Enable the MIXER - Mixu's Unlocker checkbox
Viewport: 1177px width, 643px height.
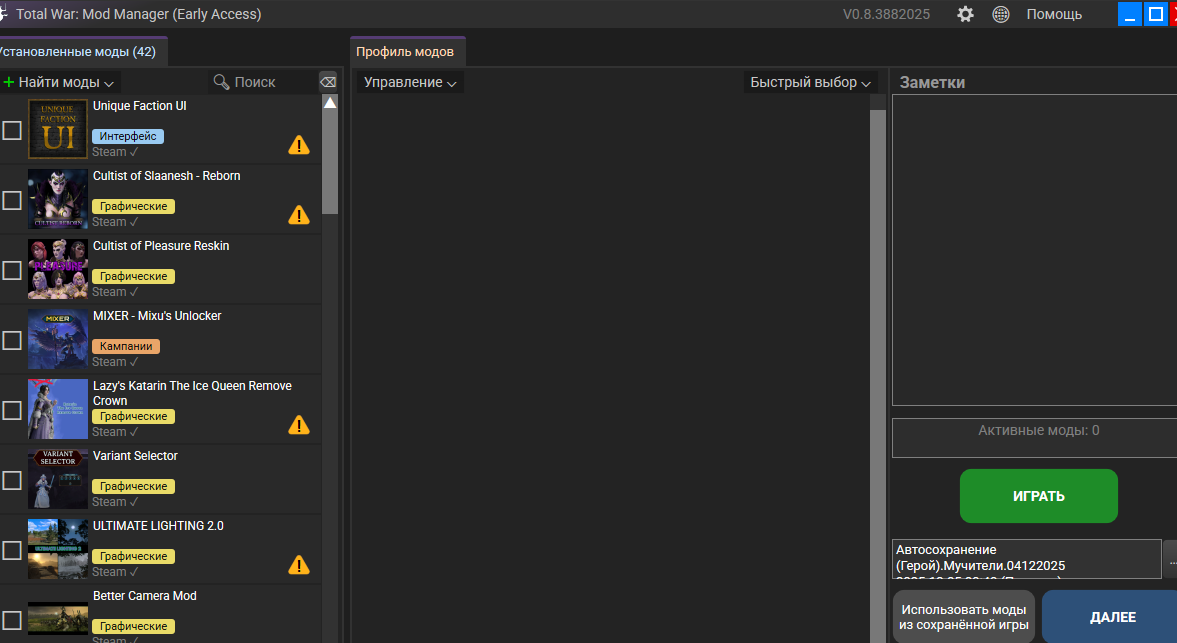click(x=12, y=340)
